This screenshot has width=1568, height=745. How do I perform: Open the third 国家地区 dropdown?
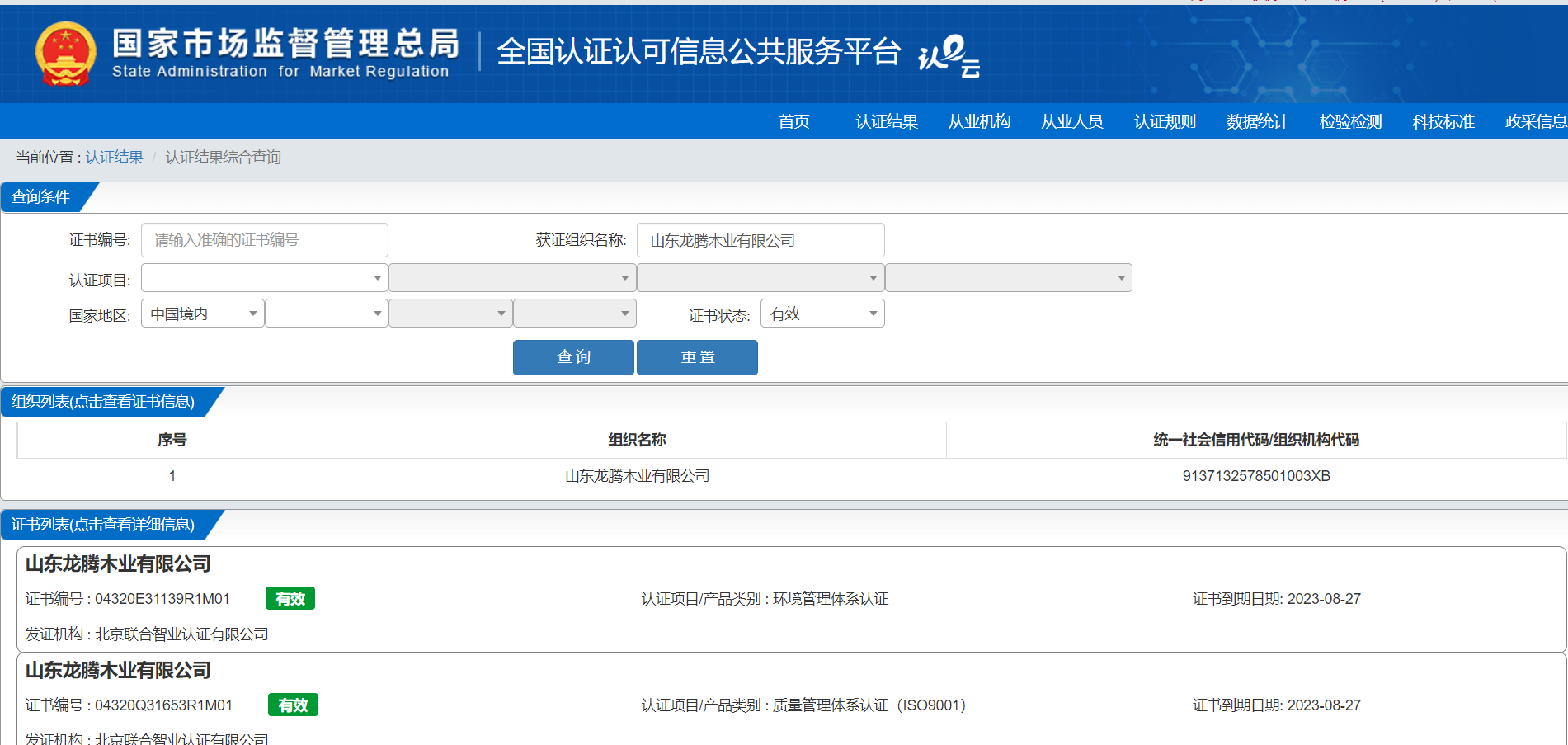tap(450, 314)
